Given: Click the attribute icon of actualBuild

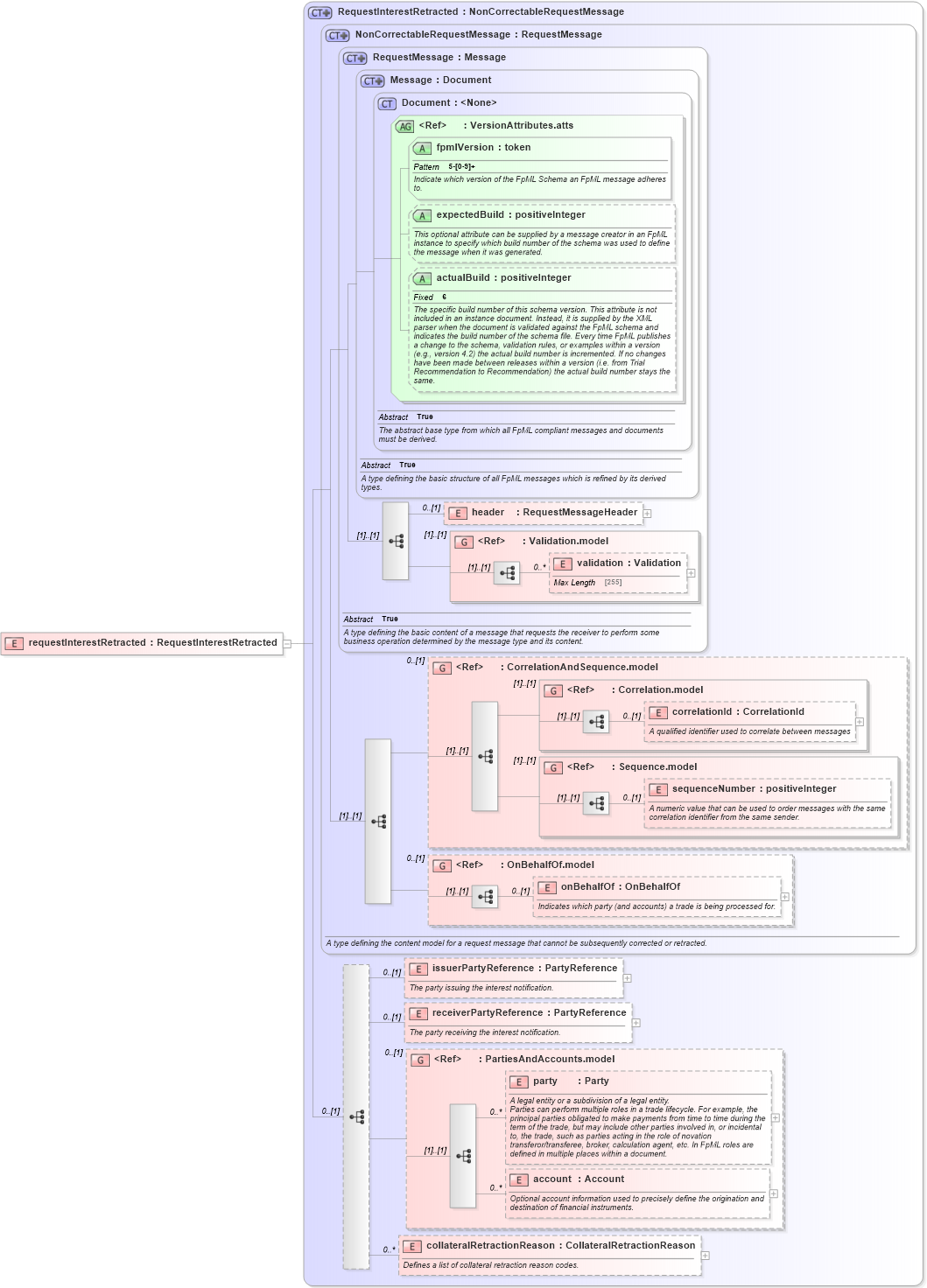Looking at the screenshot, I should coord(422,278).
